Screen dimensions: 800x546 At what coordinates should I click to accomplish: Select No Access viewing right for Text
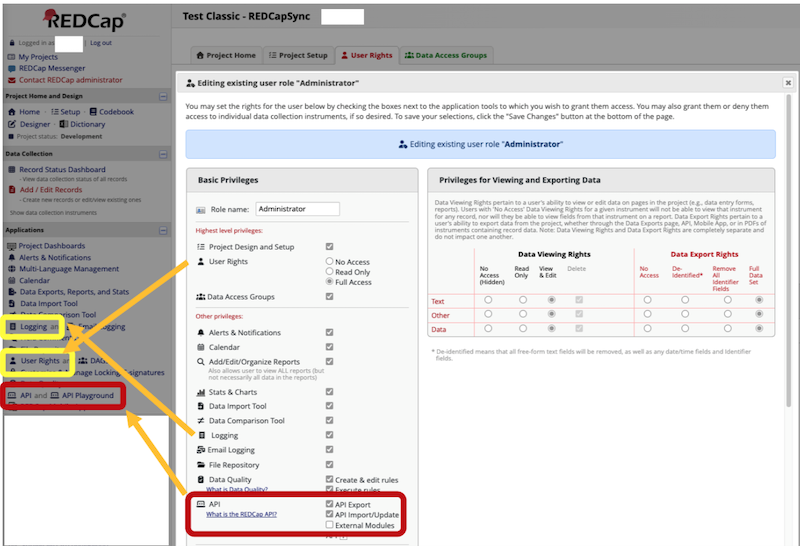488,300
